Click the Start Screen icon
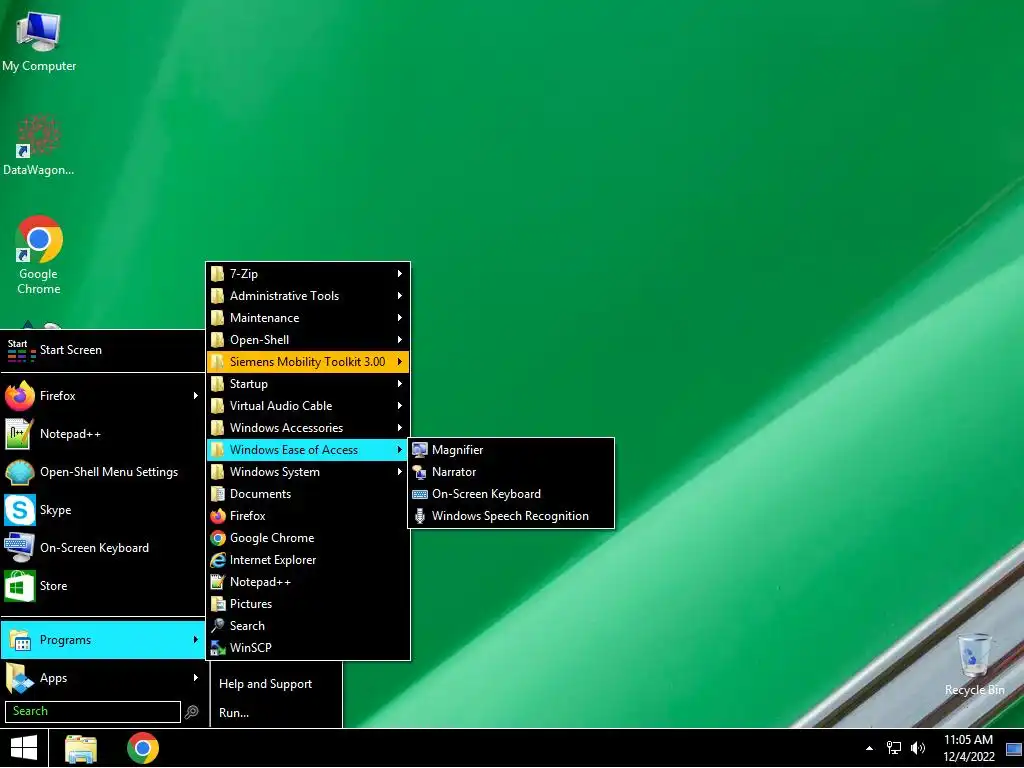The width and height of the screenshot is (1024, 768). 21,350
